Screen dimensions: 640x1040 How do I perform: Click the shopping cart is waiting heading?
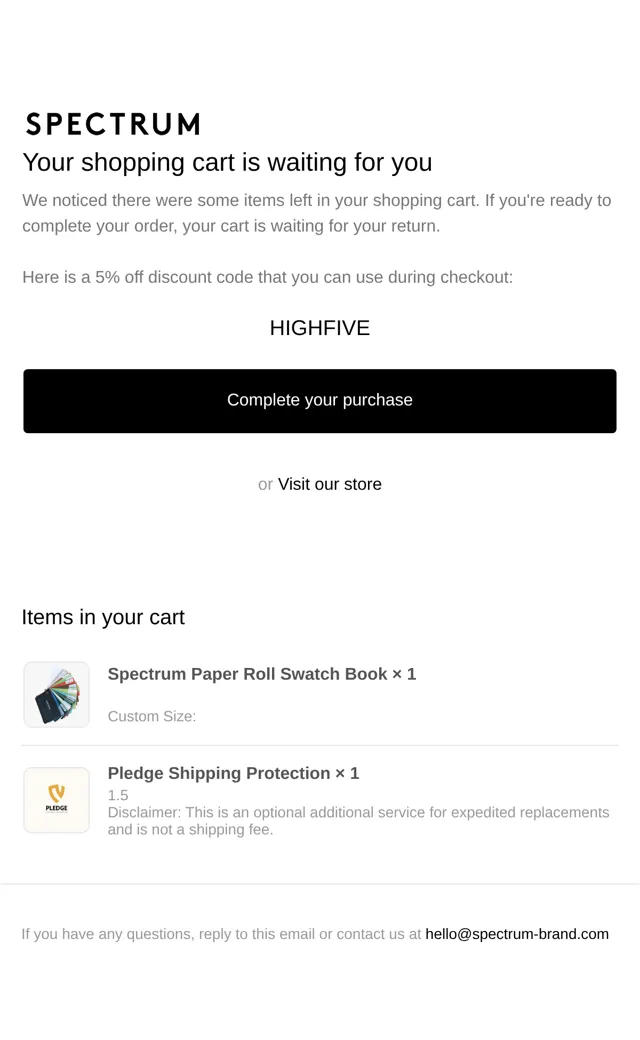(227, 162)
